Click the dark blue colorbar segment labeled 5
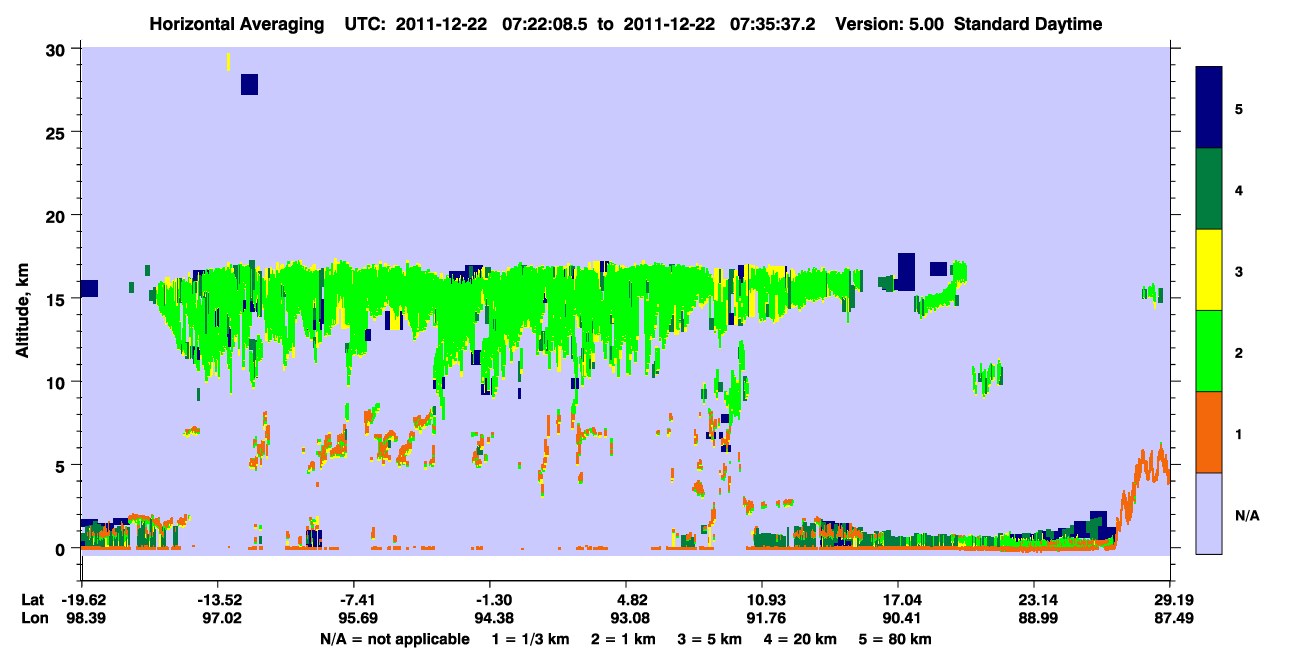 pos(1209,107)
